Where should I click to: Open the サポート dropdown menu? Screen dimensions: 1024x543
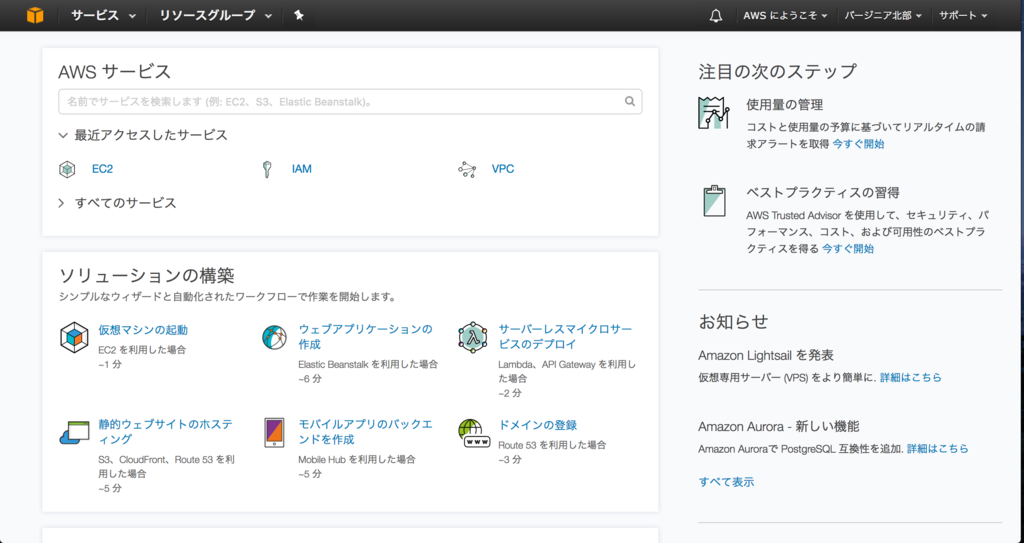coord(963,16)
